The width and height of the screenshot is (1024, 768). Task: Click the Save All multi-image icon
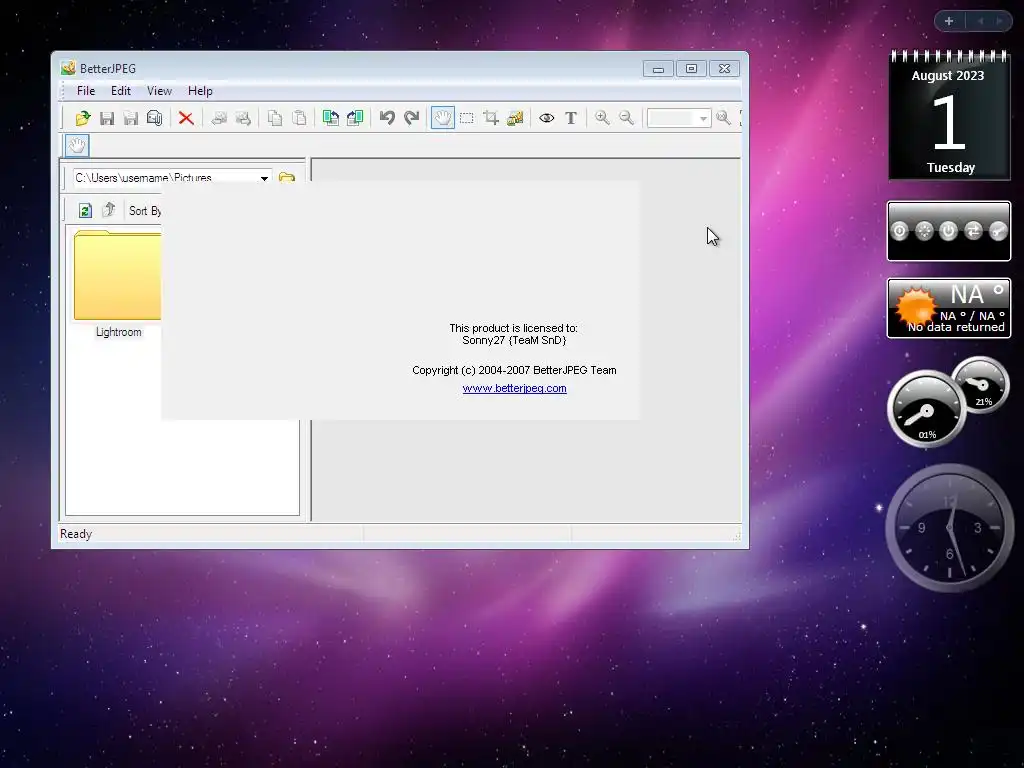click(x=155, y=118)
